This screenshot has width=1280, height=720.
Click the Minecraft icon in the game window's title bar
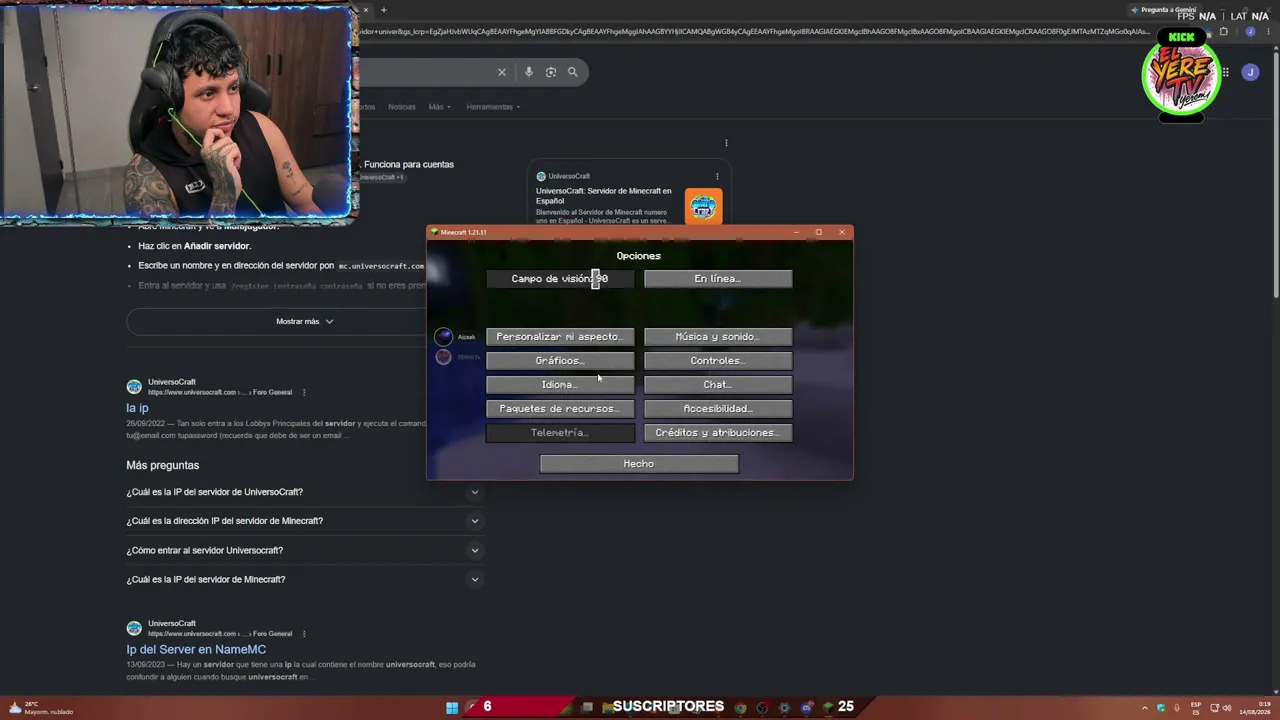click(x=435, y=232)
